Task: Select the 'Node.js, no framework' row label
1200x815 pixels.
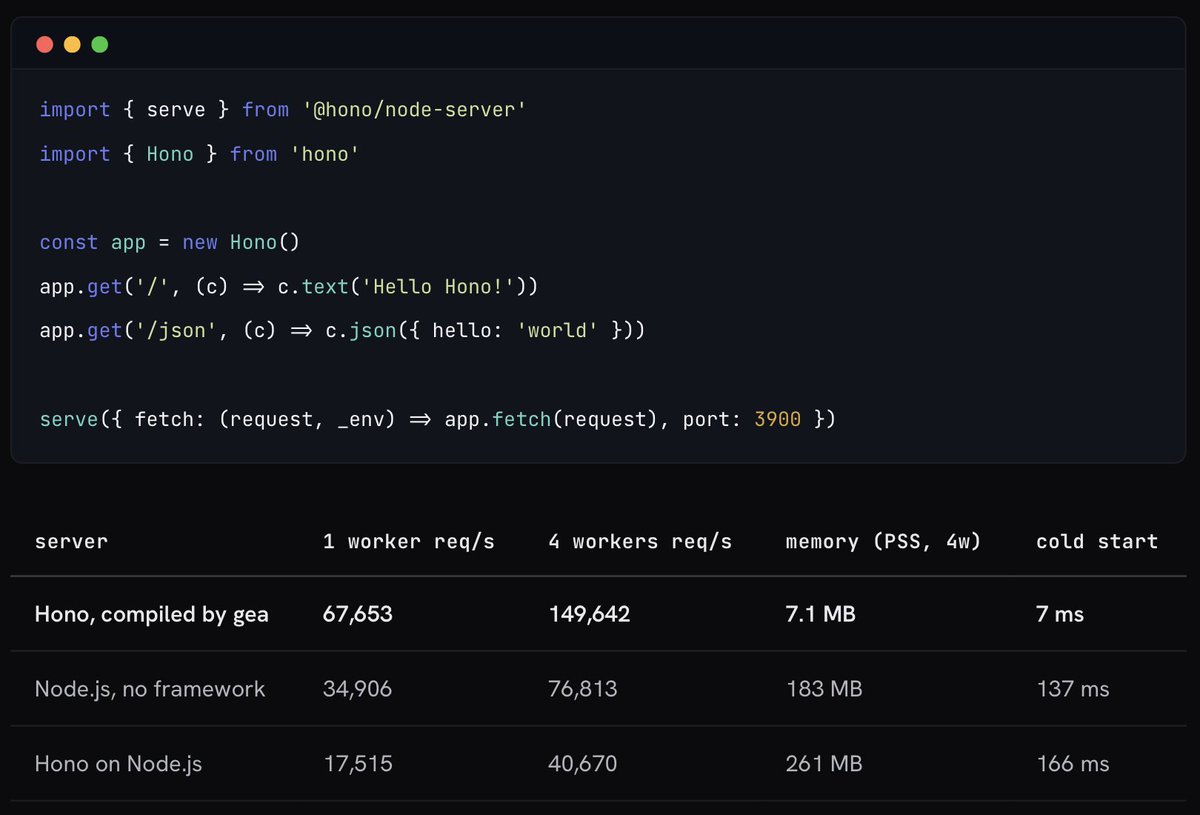Action: pyautogui.click(x=150, y=689)
